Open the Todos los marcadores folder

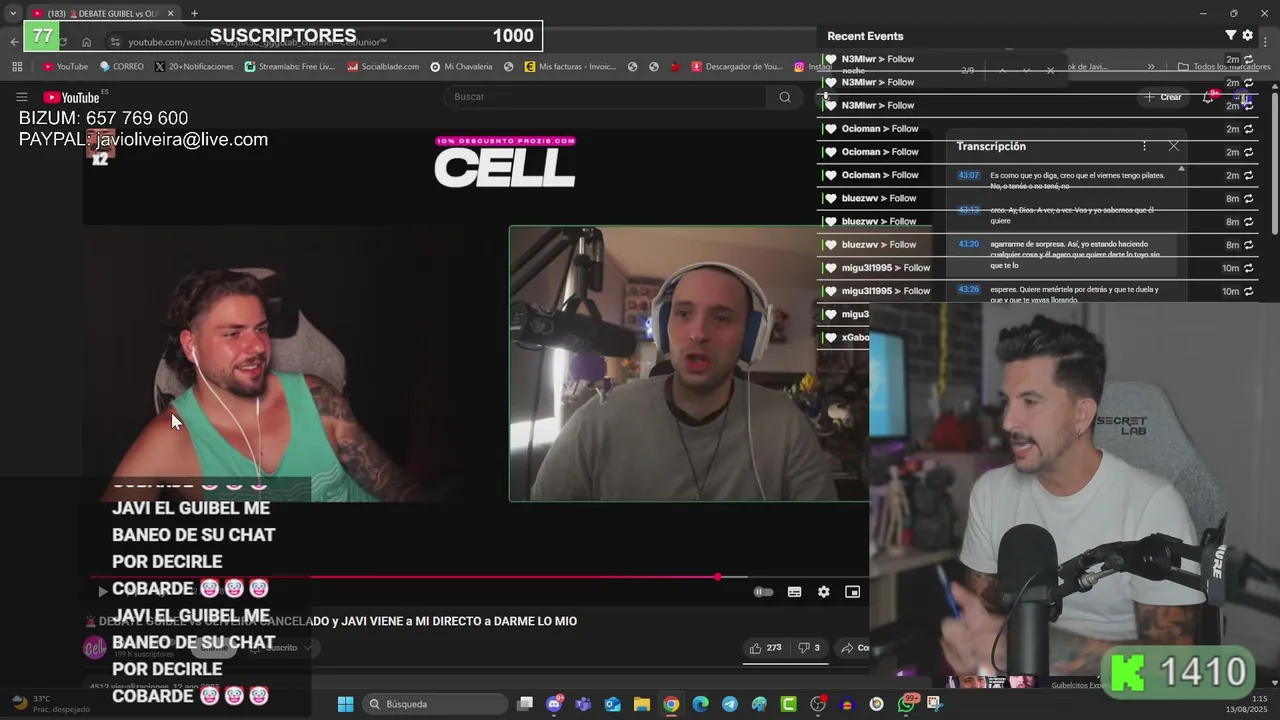pos(1224,67)
